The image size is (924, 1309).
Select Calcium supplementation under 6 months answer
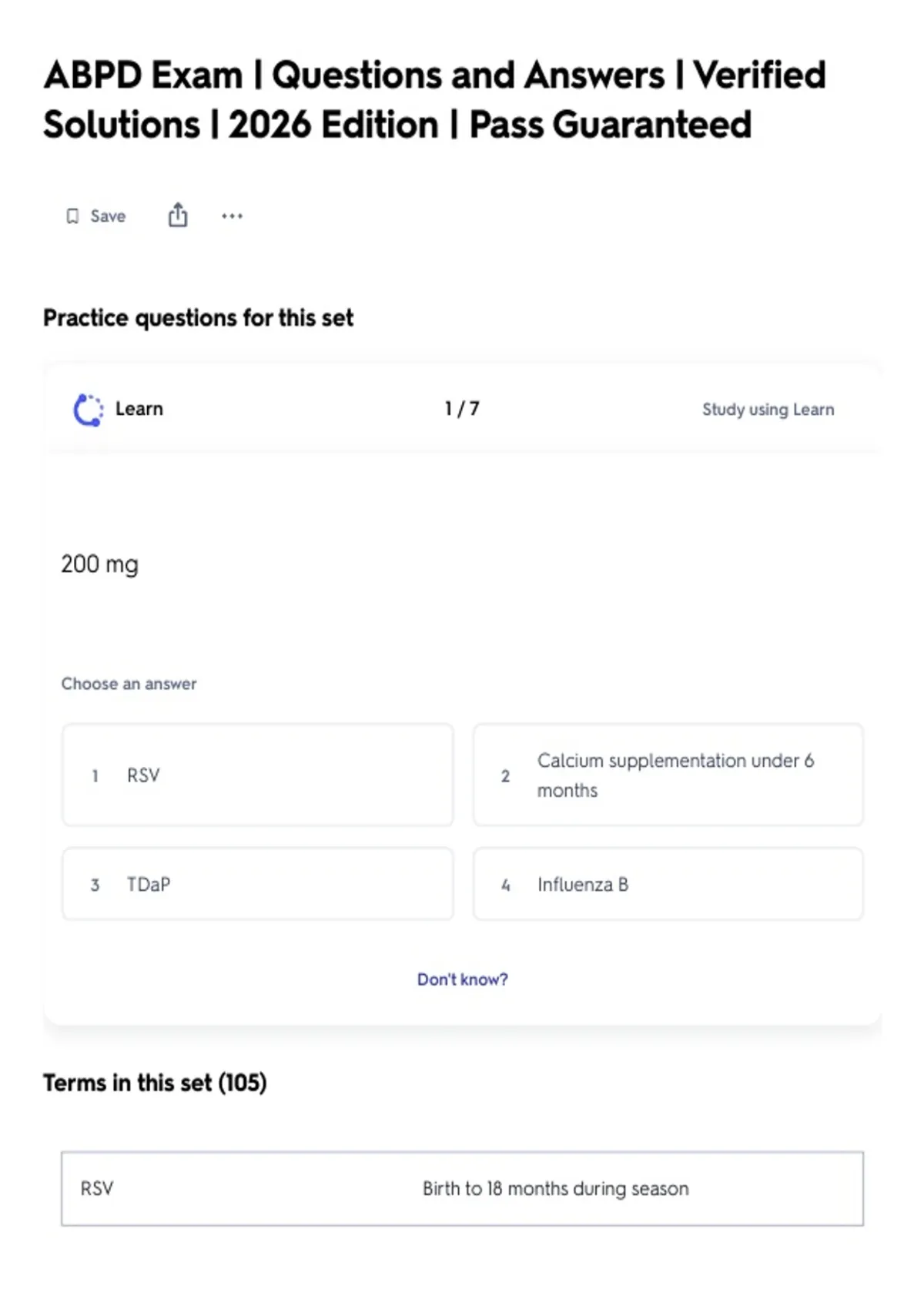668,775
